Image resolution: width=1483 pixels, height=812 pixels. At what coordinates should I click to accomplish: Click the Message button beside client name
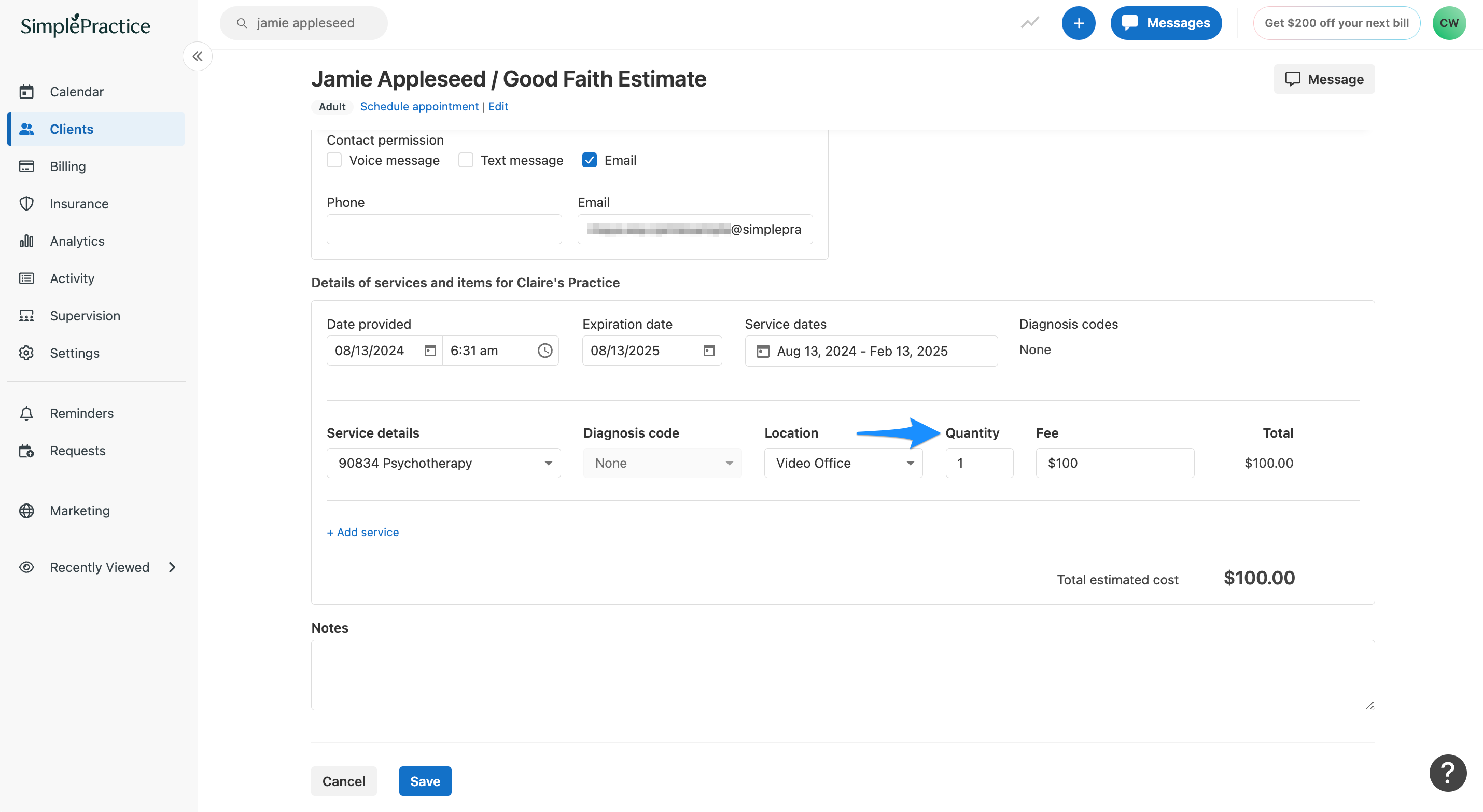pos(1323,79)
